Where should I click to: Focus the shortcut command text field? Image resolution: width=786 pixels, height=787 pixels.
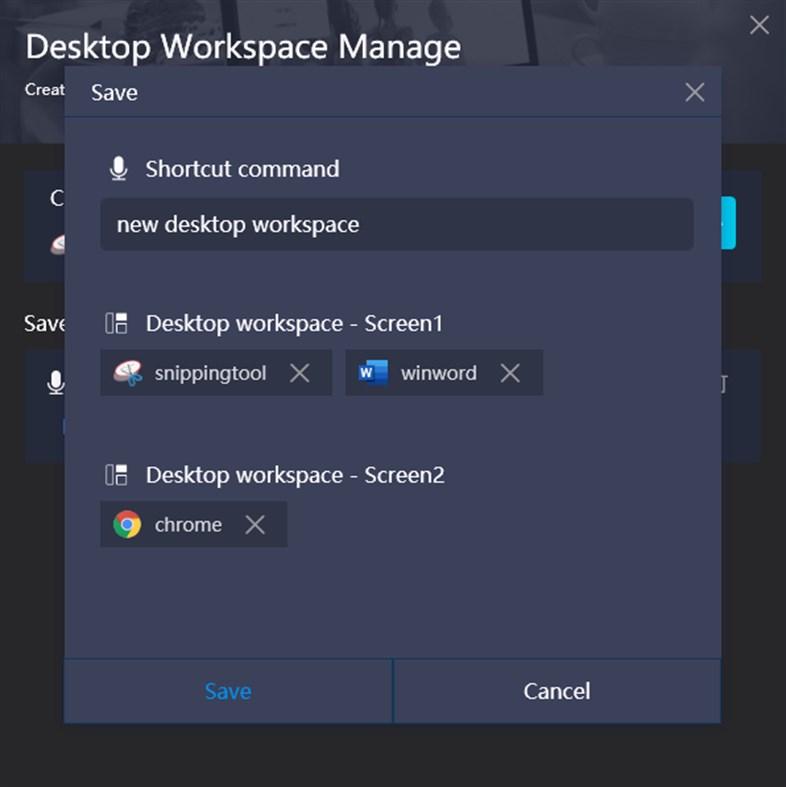(397, 224)
